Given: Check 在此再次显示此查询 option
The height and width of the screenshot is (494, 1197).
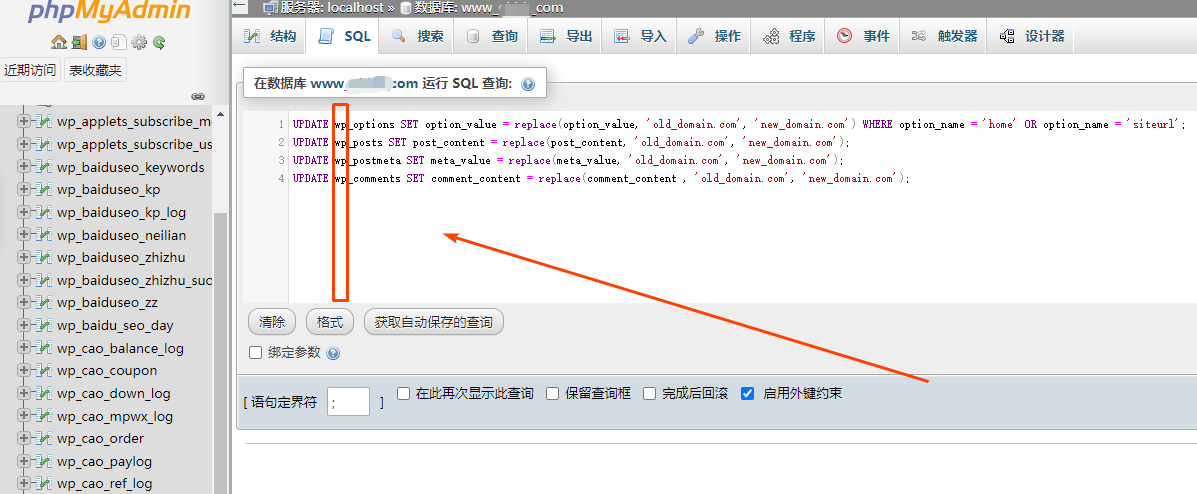Looking at the screenshot, I should (x=404, y=393).
